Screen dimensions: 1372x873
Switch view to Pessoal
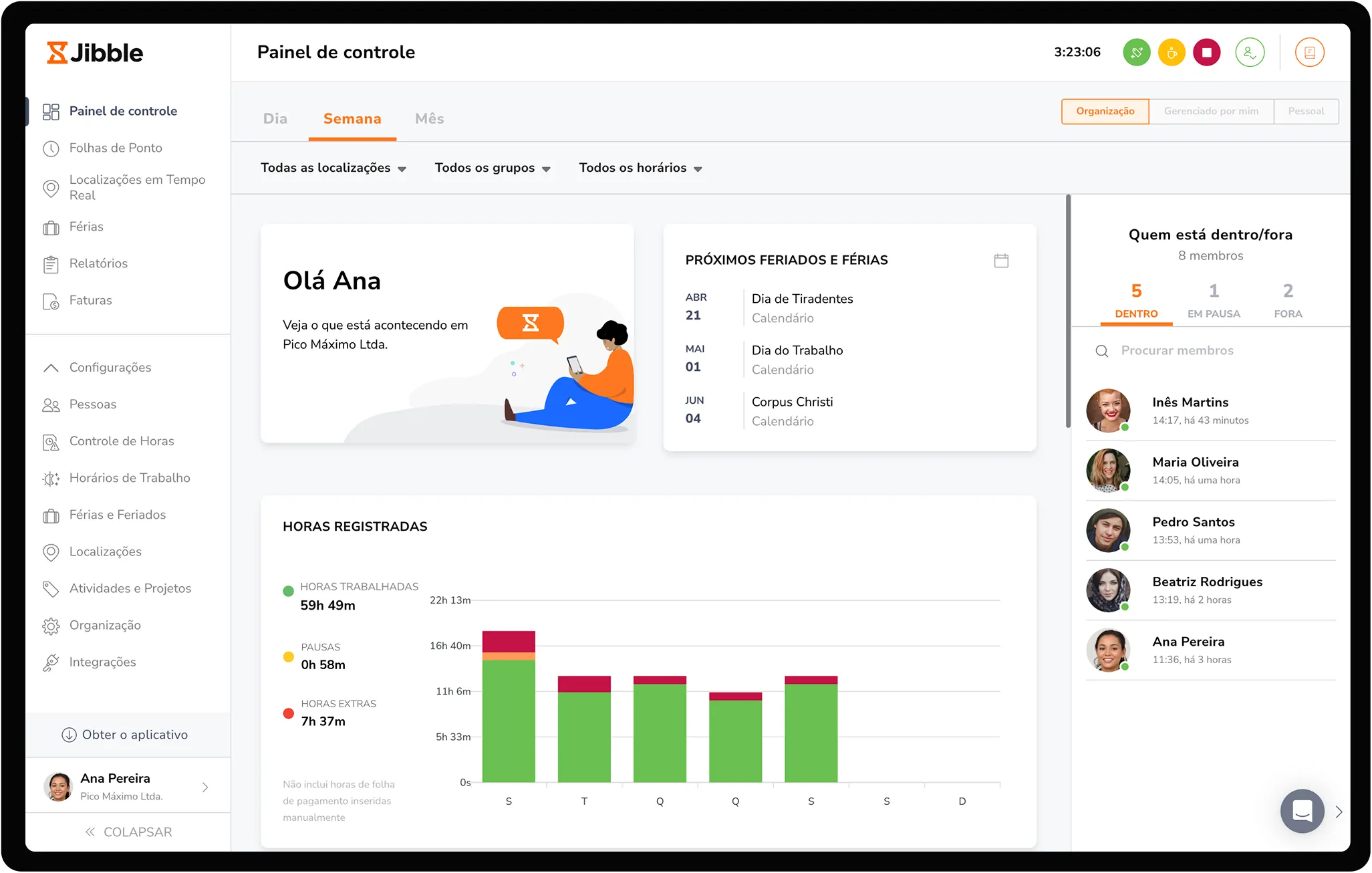point(1305,111)
